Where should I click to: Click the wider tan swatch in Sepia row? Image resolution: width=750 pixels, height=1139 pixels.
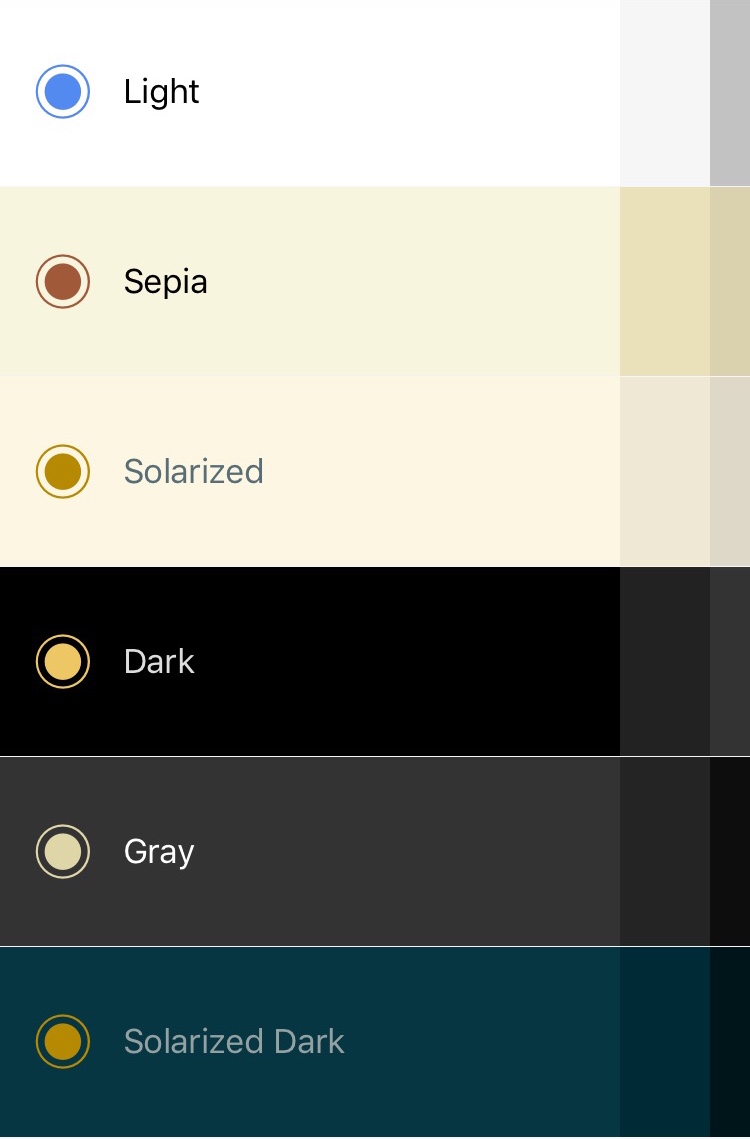[x=665, y=282]
